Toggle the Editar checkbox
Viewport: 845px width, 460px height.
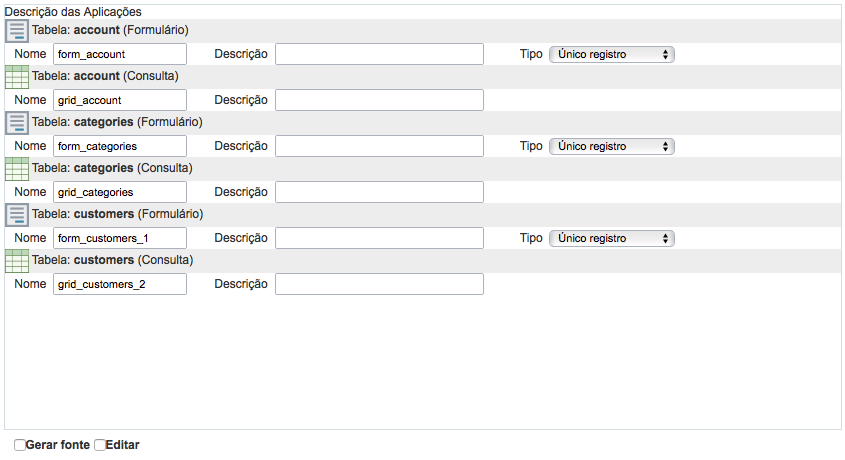coord(100,445)
